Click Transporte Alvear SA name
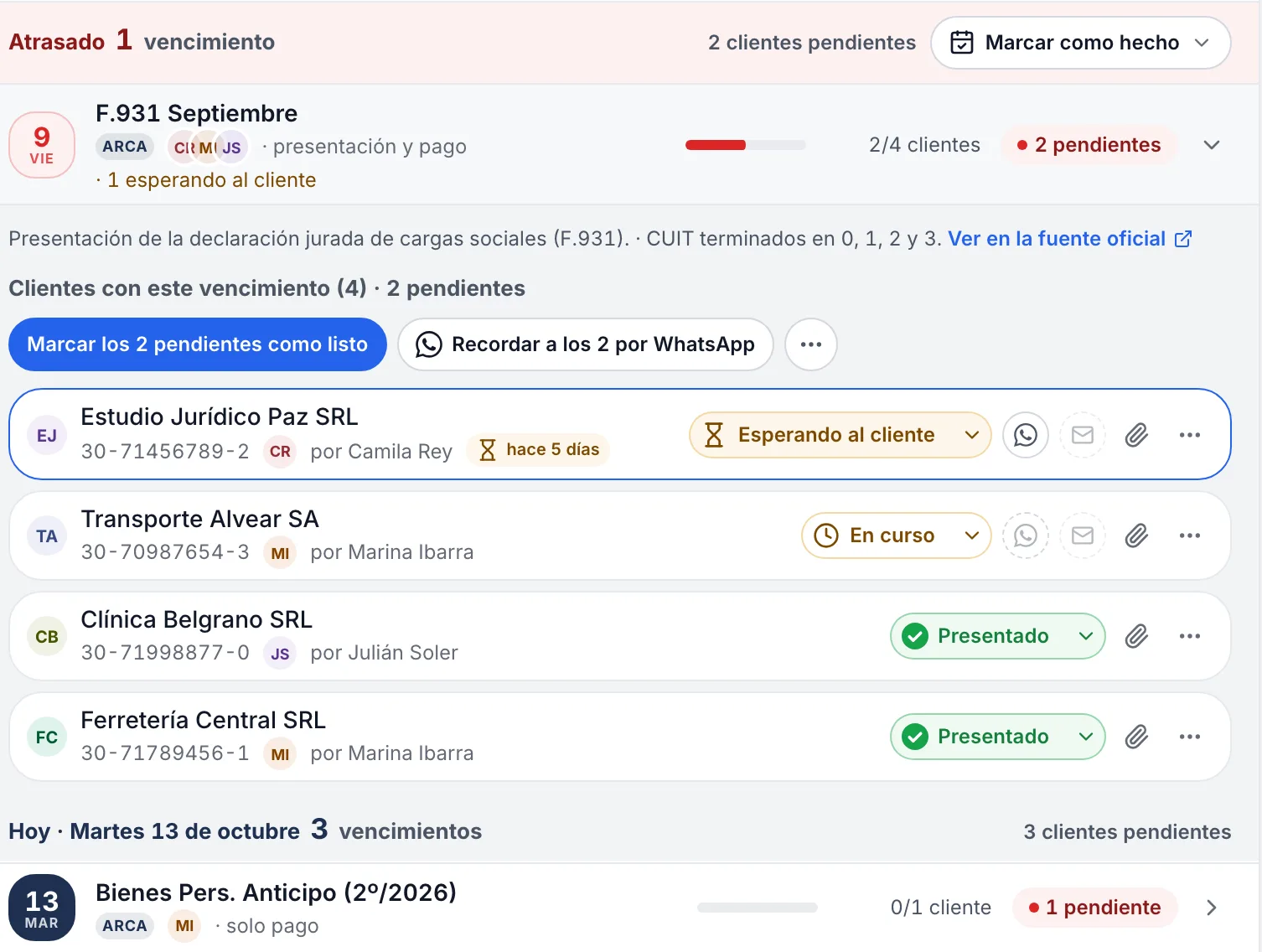The image size is (1262, 952). (x=199, y=519)
